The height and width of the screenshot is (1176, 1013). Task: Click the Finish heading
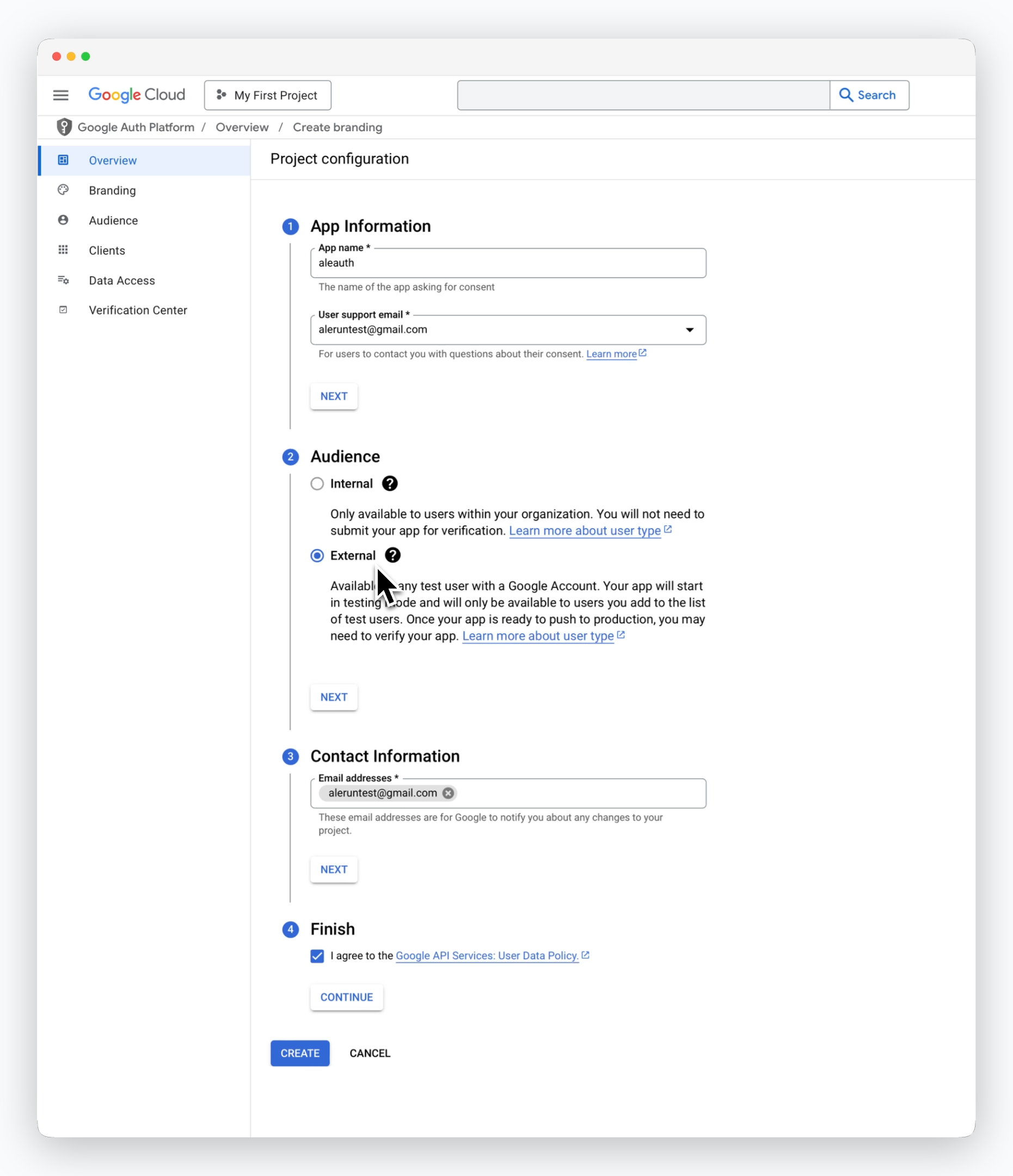click(x=333, y=929)
